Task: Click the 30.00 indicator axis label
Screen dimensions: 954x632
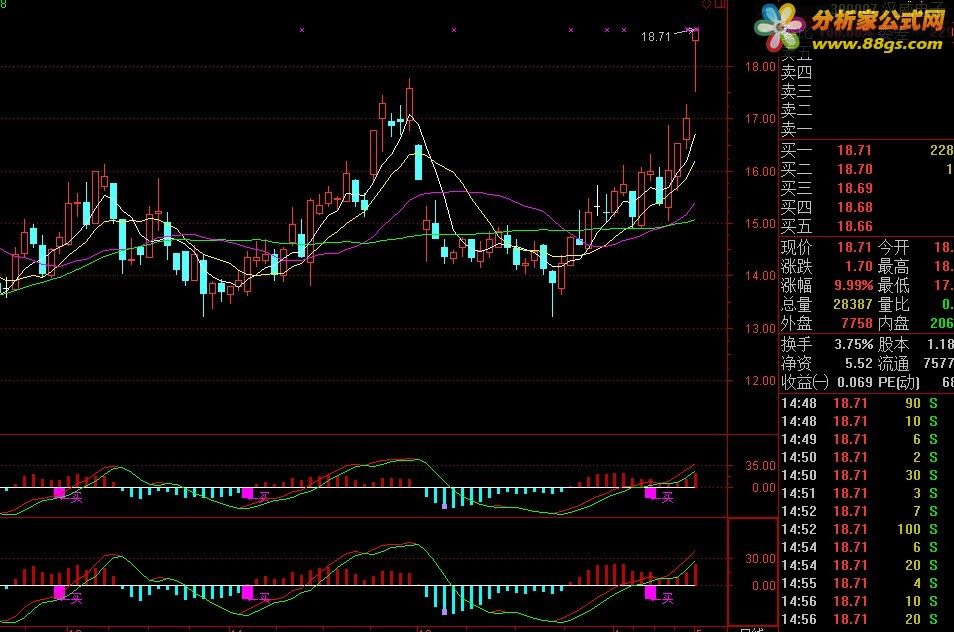Action: (x=760, y=558)
